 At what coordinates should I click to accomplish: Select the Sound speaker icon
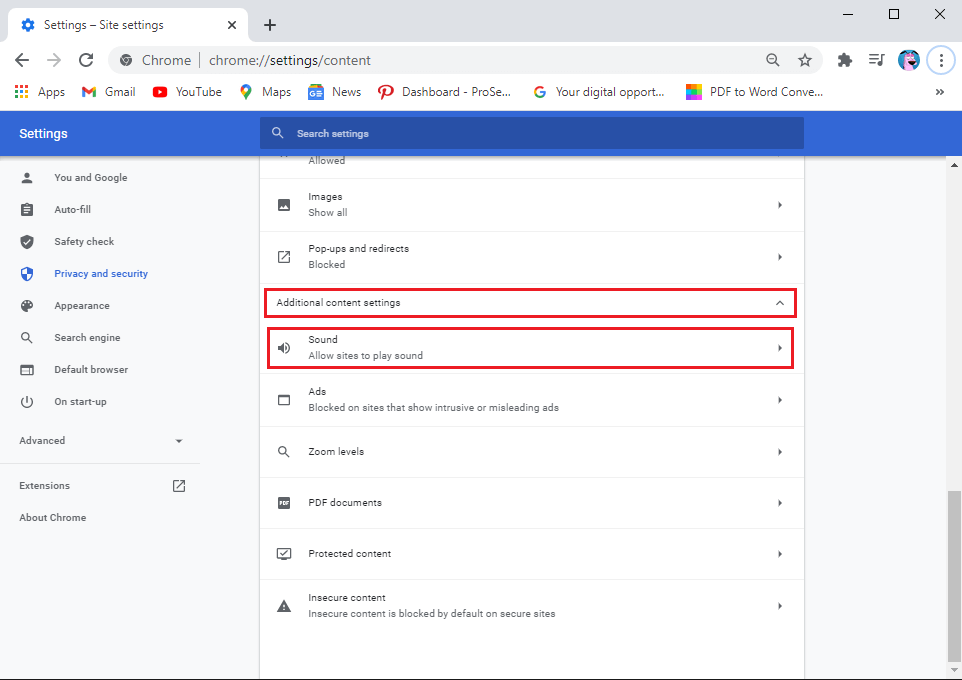284,347
